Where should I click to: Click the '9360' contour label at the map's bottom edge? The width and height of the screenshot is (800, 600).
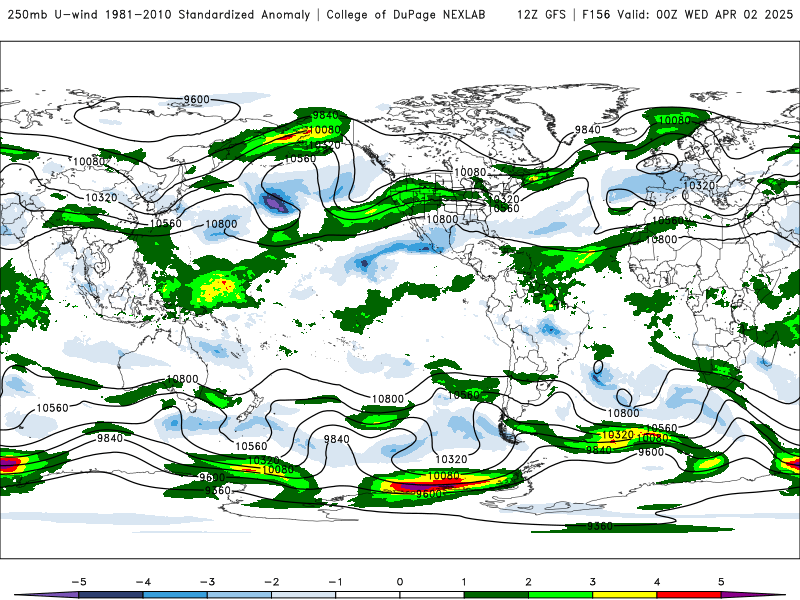click(599, 526)
